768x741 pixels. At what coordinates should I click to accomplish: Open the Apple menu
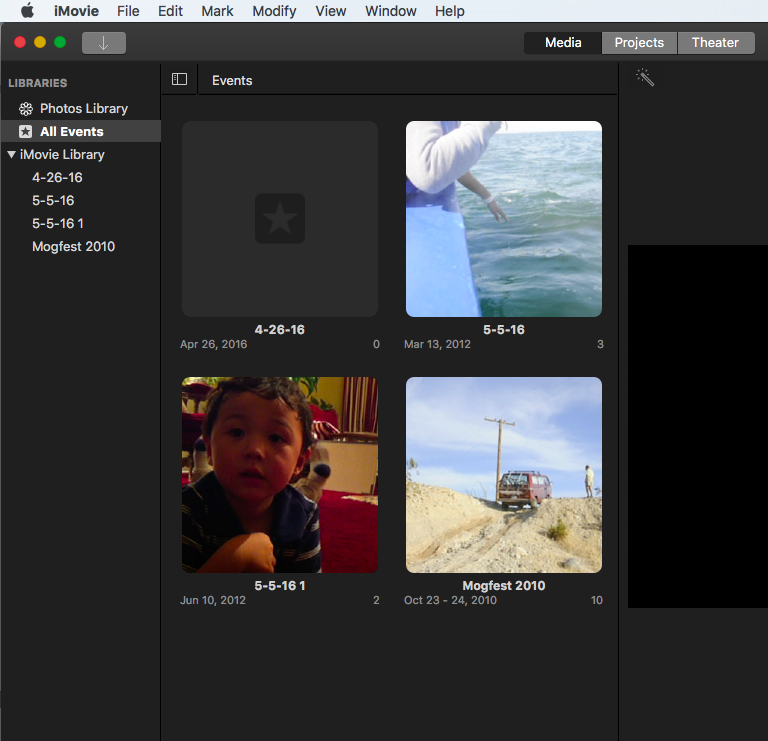tap(27, 10)
